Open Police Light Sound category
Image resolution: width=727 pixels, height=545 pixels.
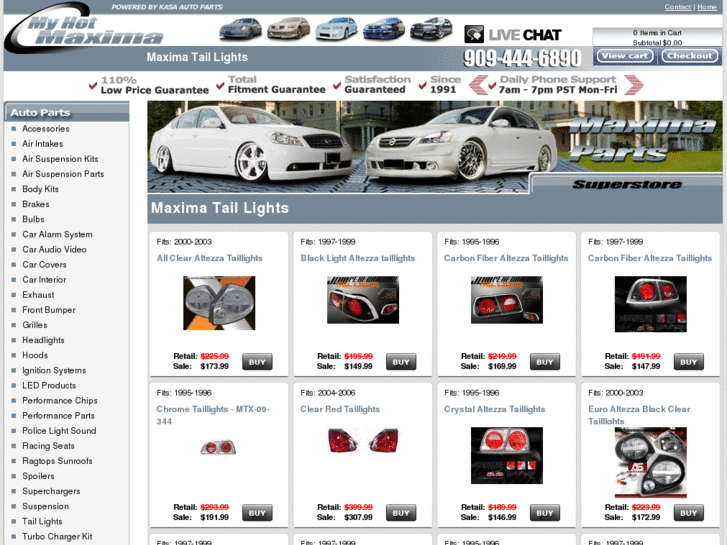[59, 431]
